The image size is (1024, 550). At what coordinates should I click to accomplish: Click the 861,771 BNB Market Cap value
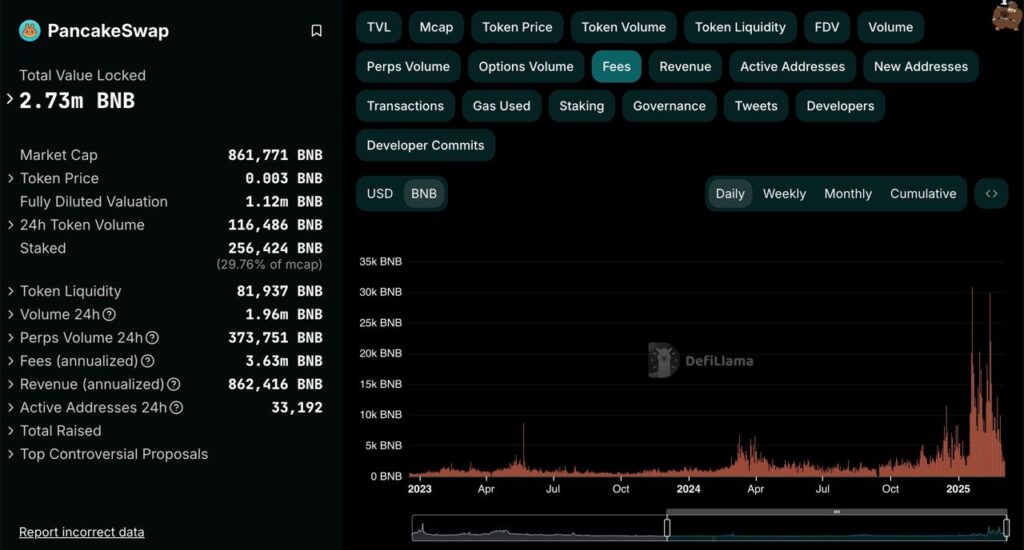click(275, 155)
